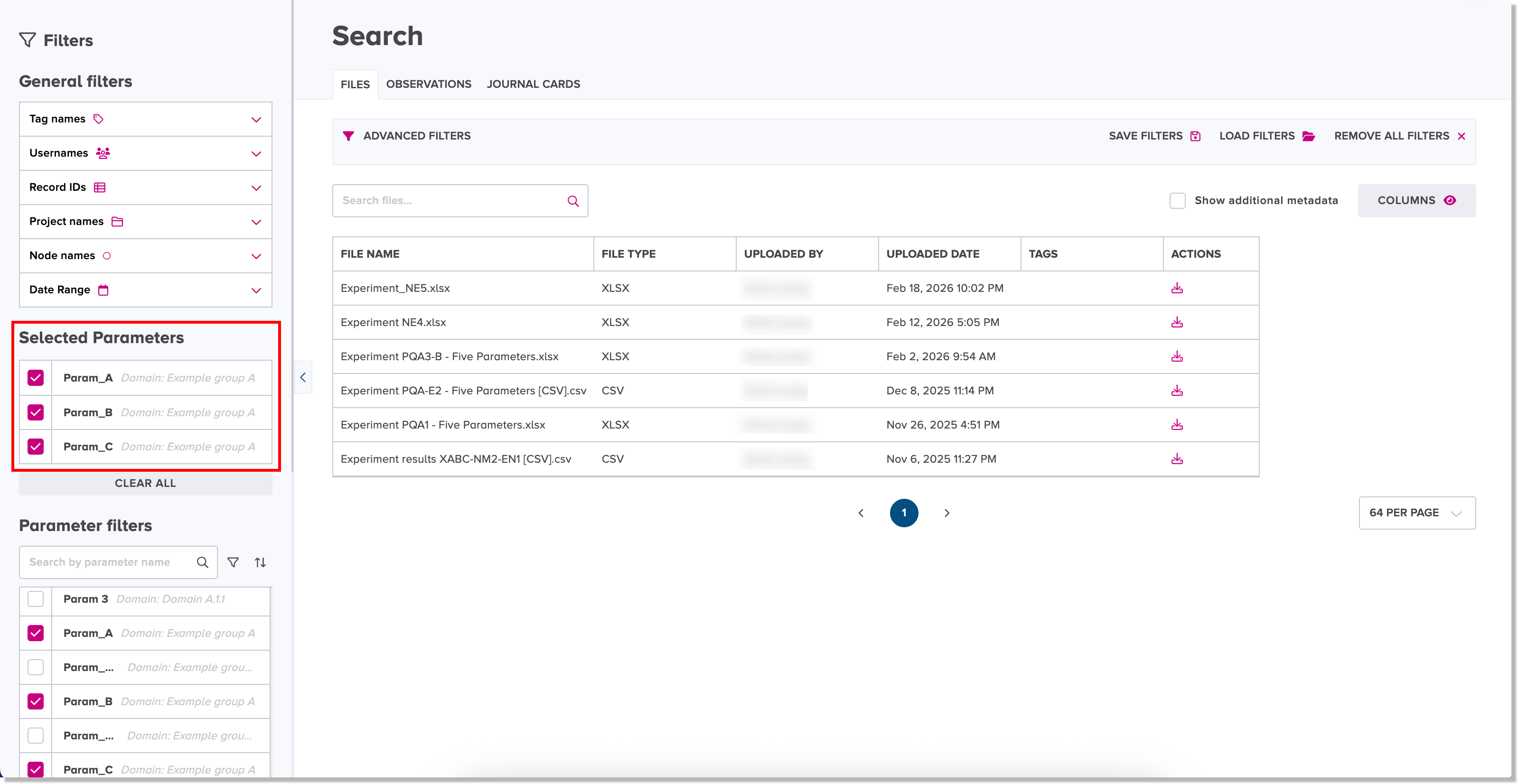The image size is (1518, 784).
Task: Switch to the Journal Cards tab
Action: pos(534,84)
